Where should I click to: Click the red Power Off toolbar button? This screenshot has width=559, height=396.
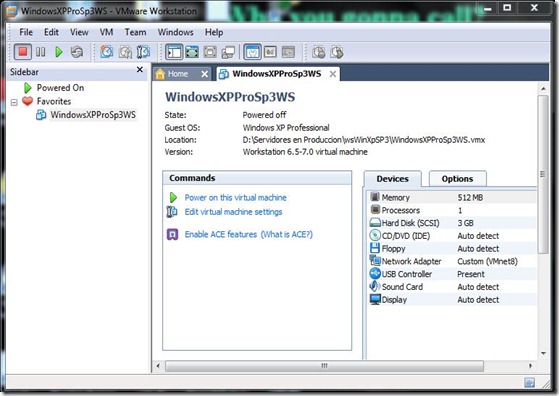(x=23, y=52)
